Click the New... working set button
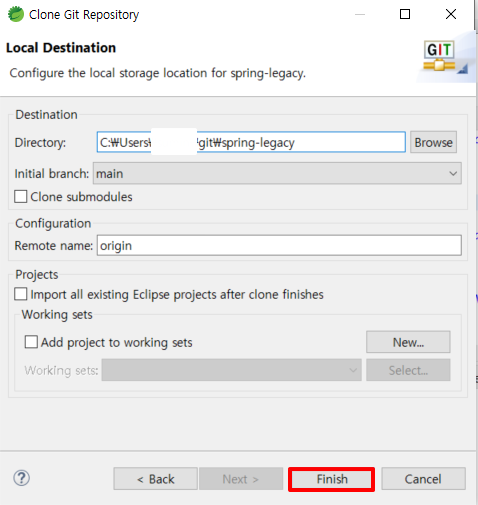The width and height of the screenshot is (478, 505). click(x=408, y=342)
